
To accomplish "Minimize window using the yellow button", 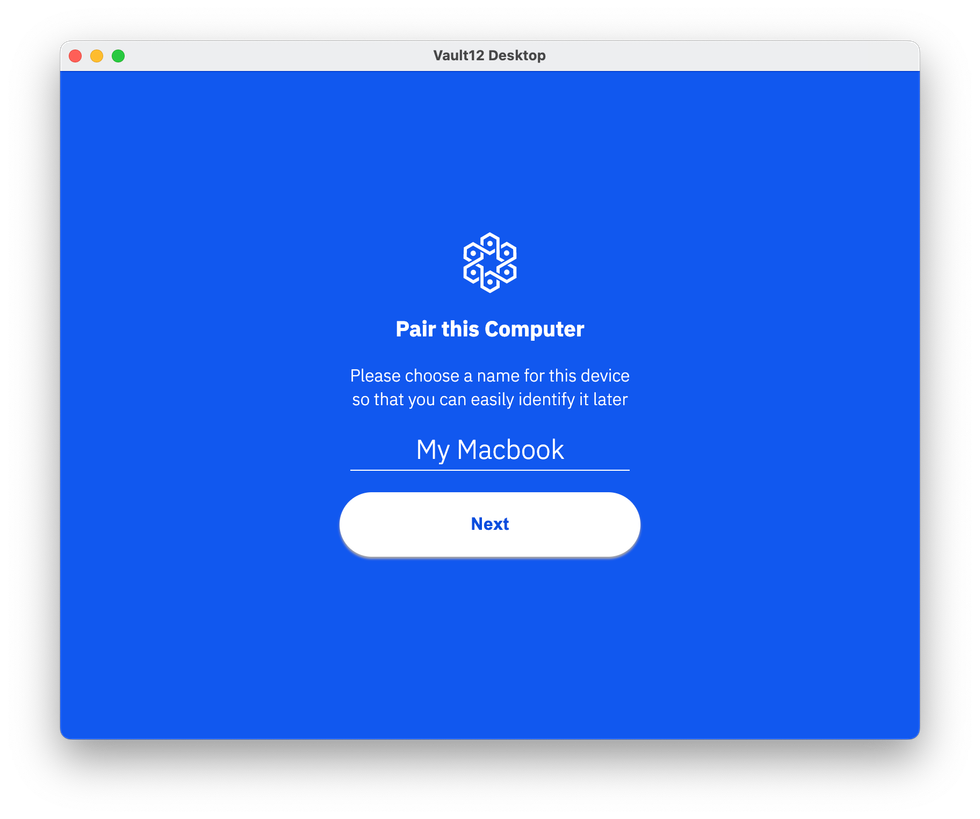I will coord(96,56).
